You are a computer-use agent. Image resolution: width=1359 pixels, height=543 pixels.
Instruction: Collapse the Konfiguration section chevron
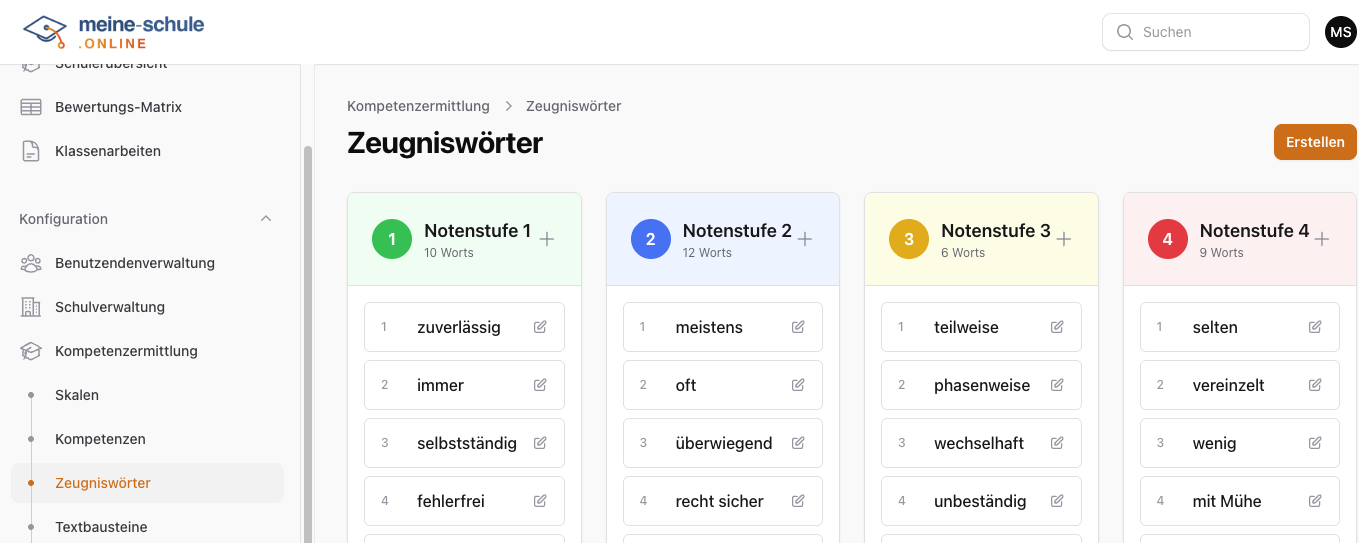[266, 219]
